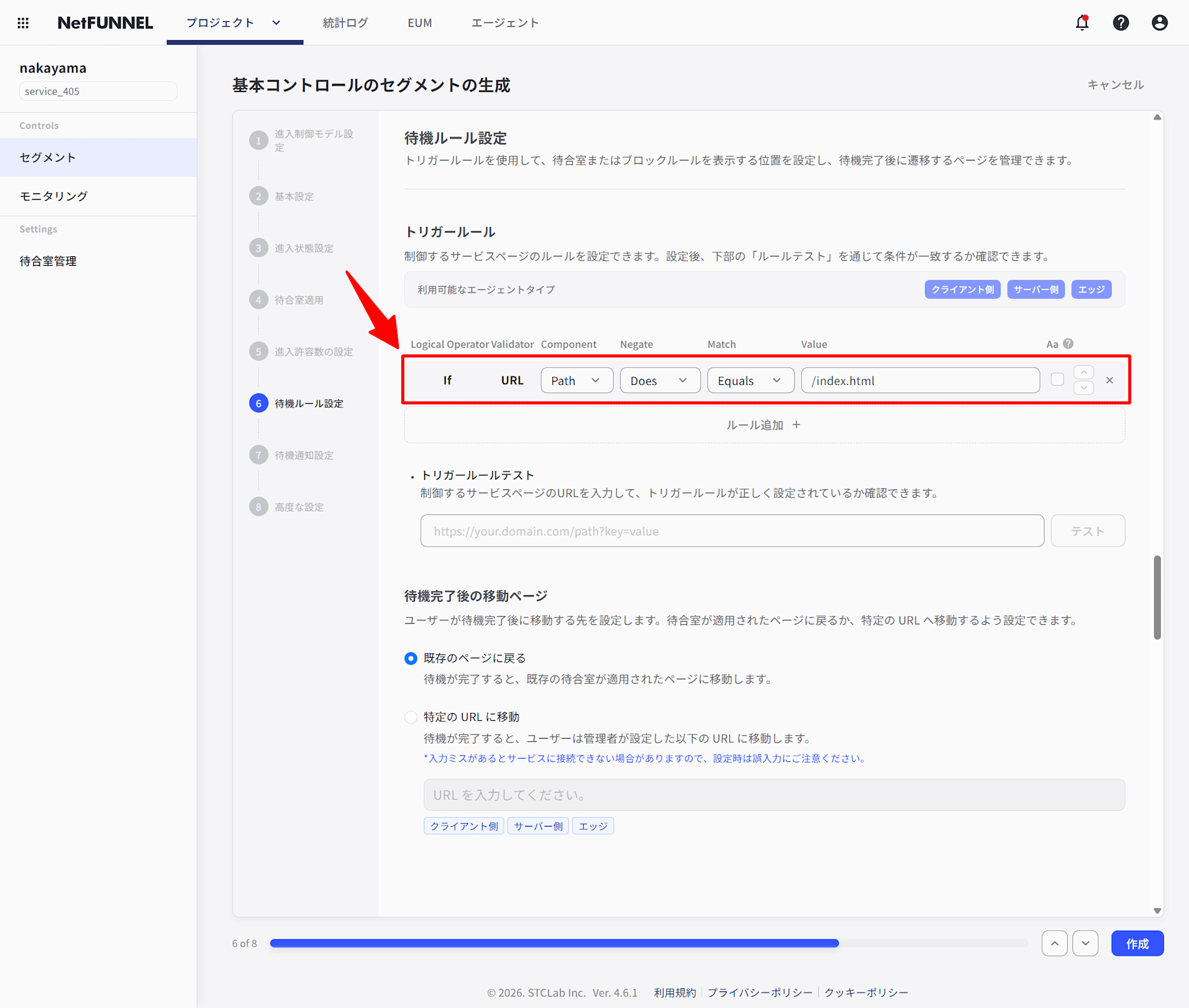This screenshot has width=1189, height=1008.
Task: Open the notifications bell
Action: tap(1082, 23)
